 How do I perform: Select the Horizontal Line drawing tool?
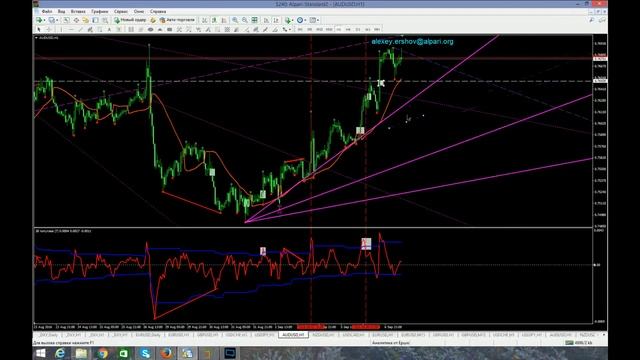(x=71, y=29)
